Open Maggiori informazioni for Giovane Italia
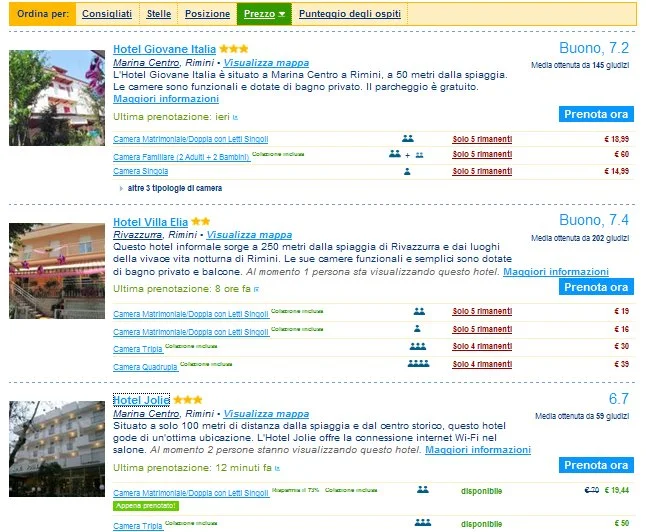This screenshot has height=532, width=646. point(166,99)
